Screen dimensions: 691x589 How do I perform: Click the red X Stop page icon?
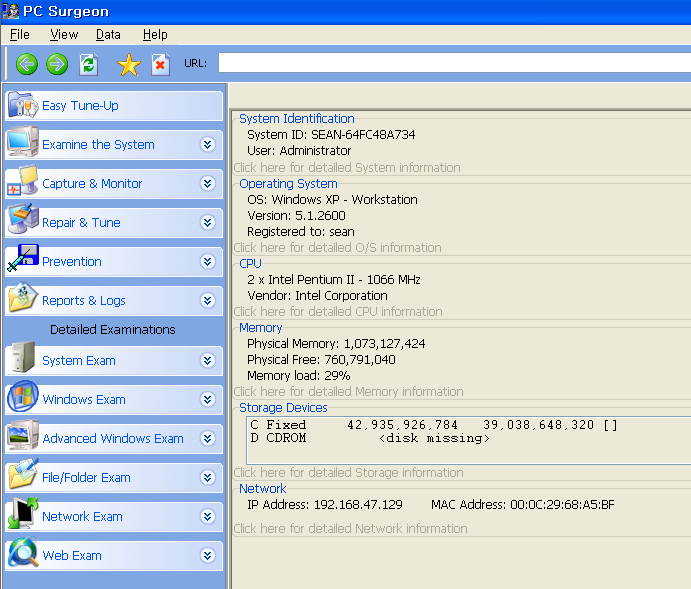pos(160,65)
